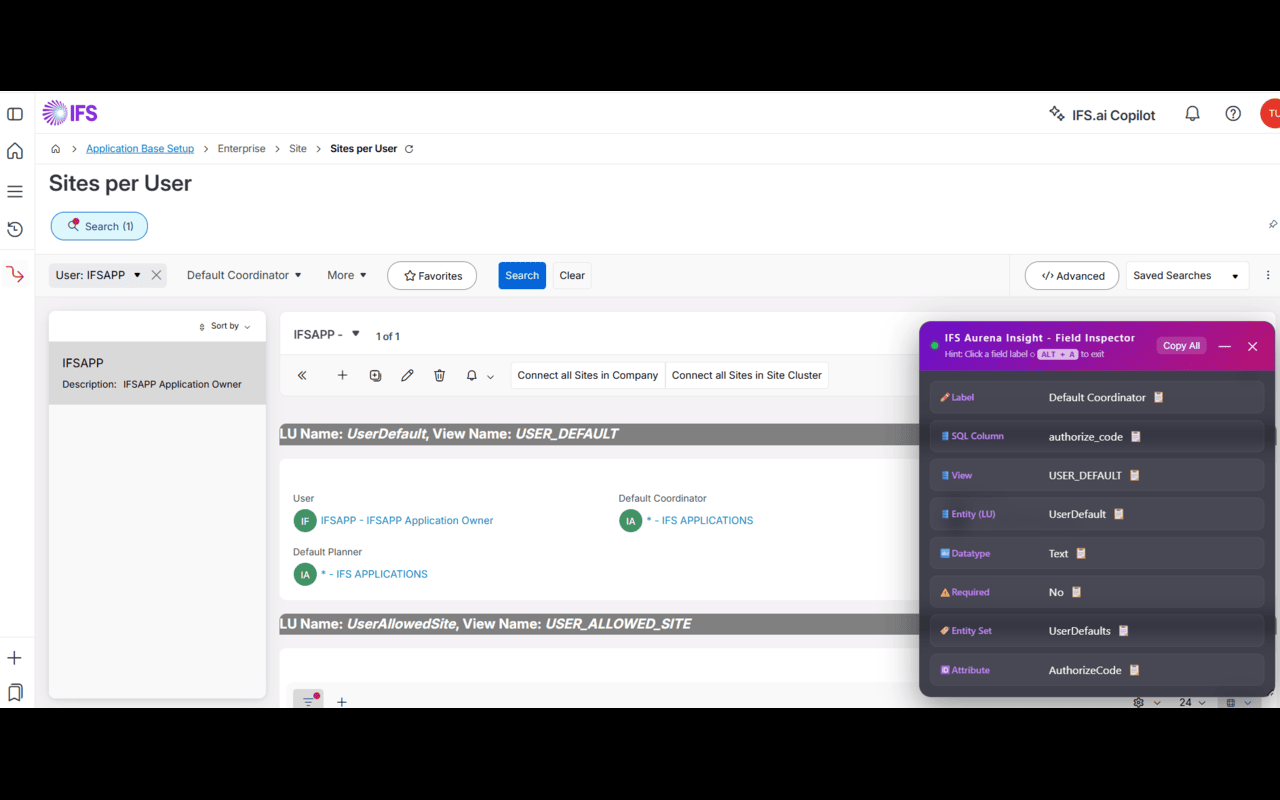Copy the View value USER_DEFAULT
1280x800 pixels.
click(1135, 475)
